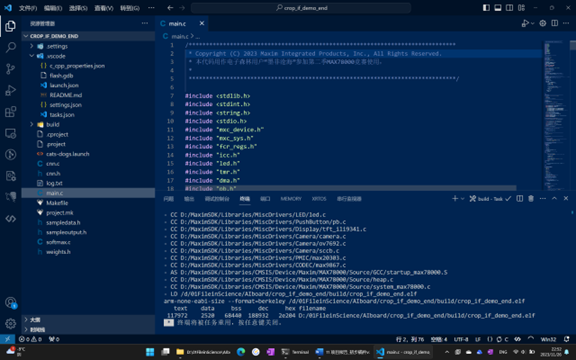Maximize the panel with the up chevron
Image resolution: width=576 pixels, height=360 pixels.
554,199
